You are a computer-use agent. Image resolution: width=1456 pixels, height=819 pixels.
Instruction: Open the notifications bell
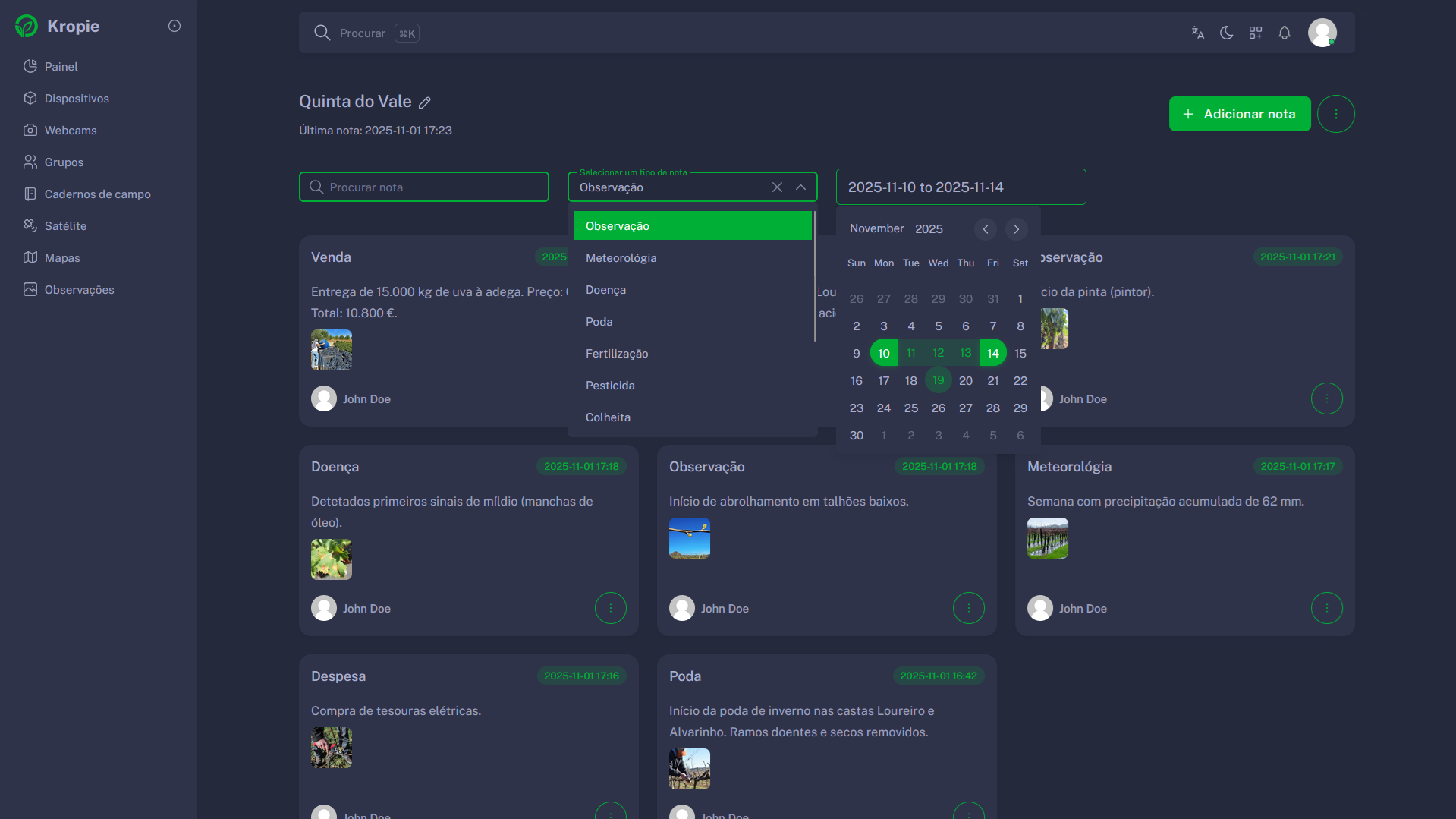[1284, 33]
